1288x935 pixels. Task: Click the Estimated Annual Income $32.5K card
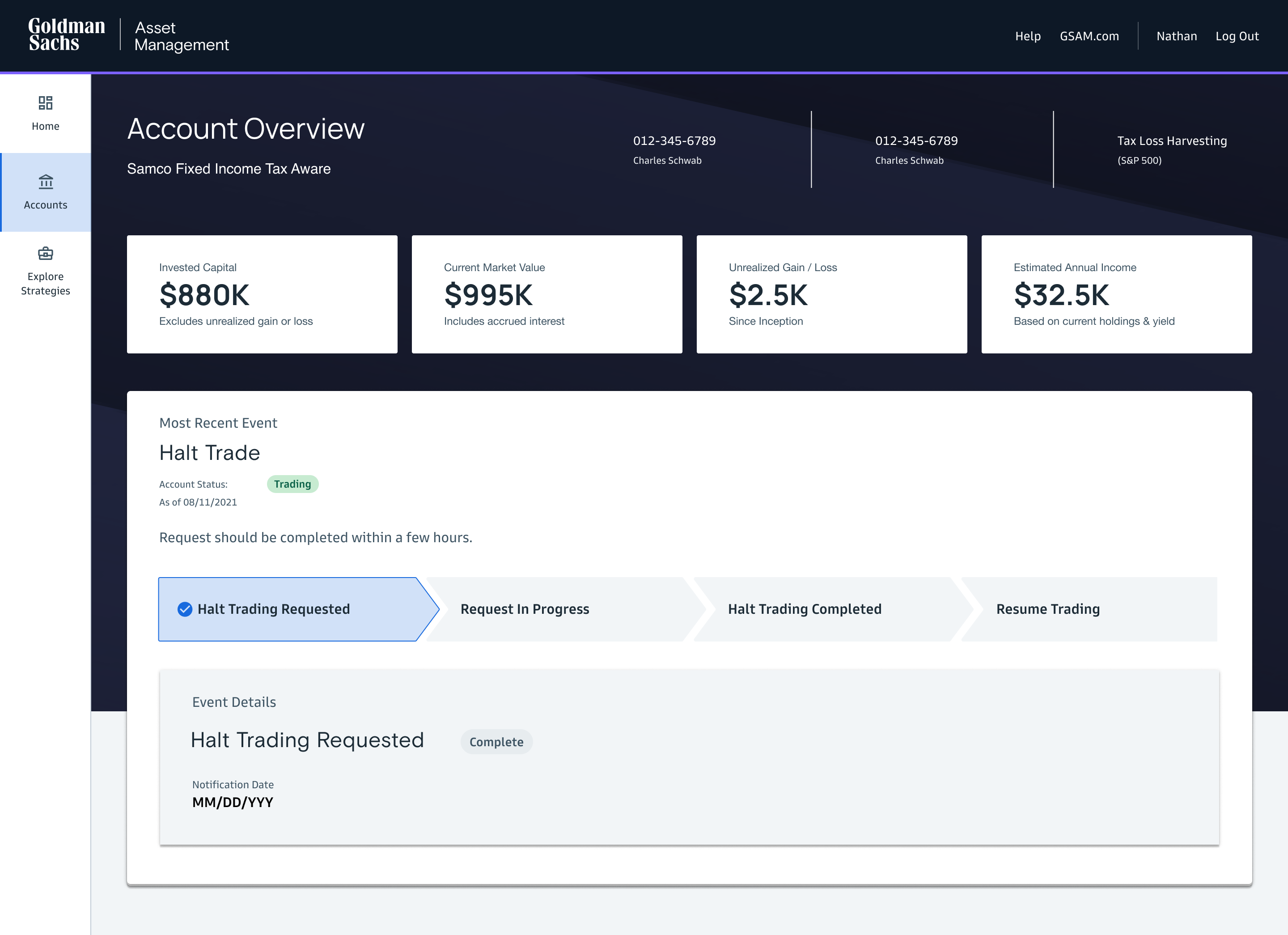1117,294
